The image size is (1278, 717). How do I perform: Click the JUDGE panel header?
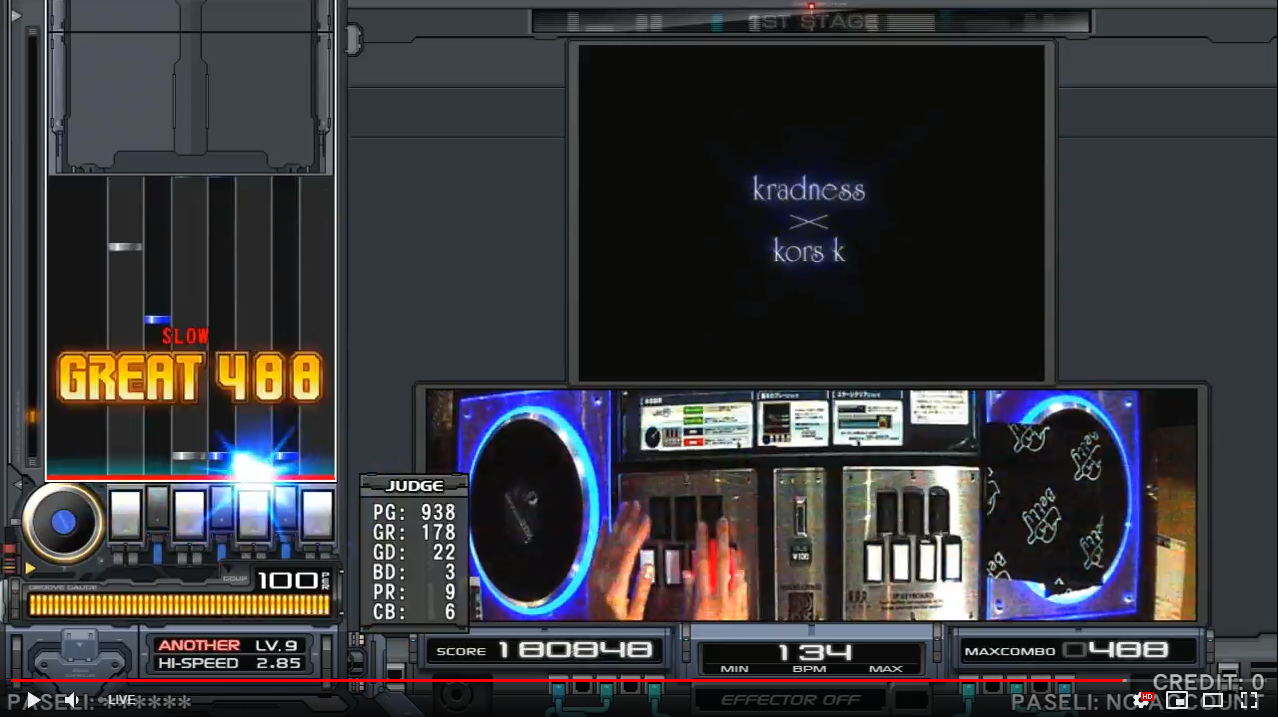point(414,485)
